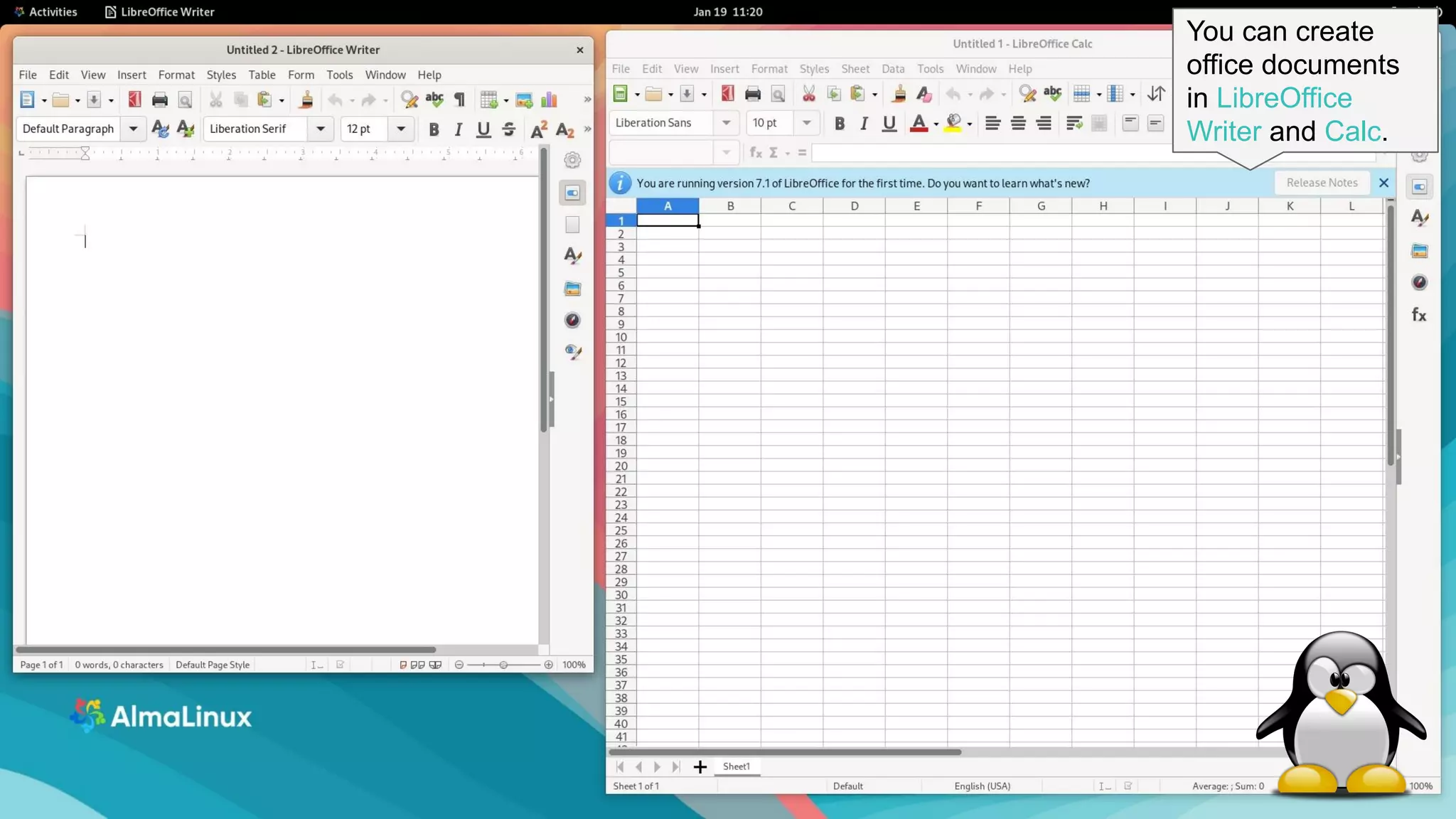
Task: Add a new sheet with plus button
Action: click(700, 766)
